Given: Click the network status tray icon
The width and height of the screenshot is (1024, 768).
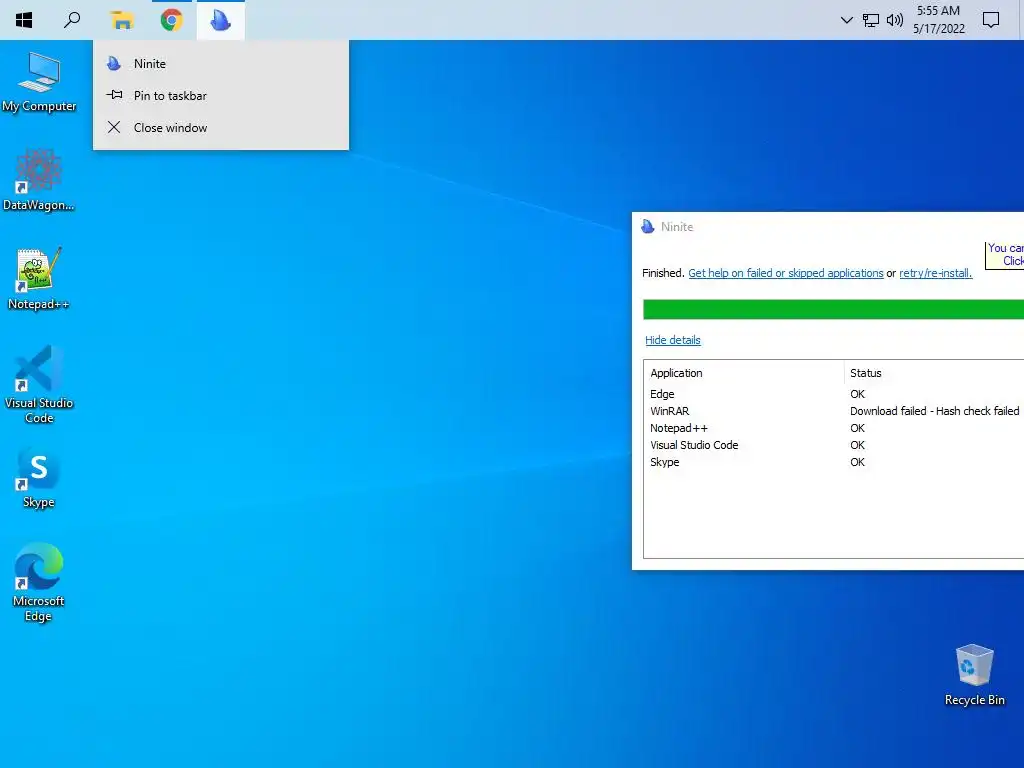Looking at the screenshot, I should (871, 20).
